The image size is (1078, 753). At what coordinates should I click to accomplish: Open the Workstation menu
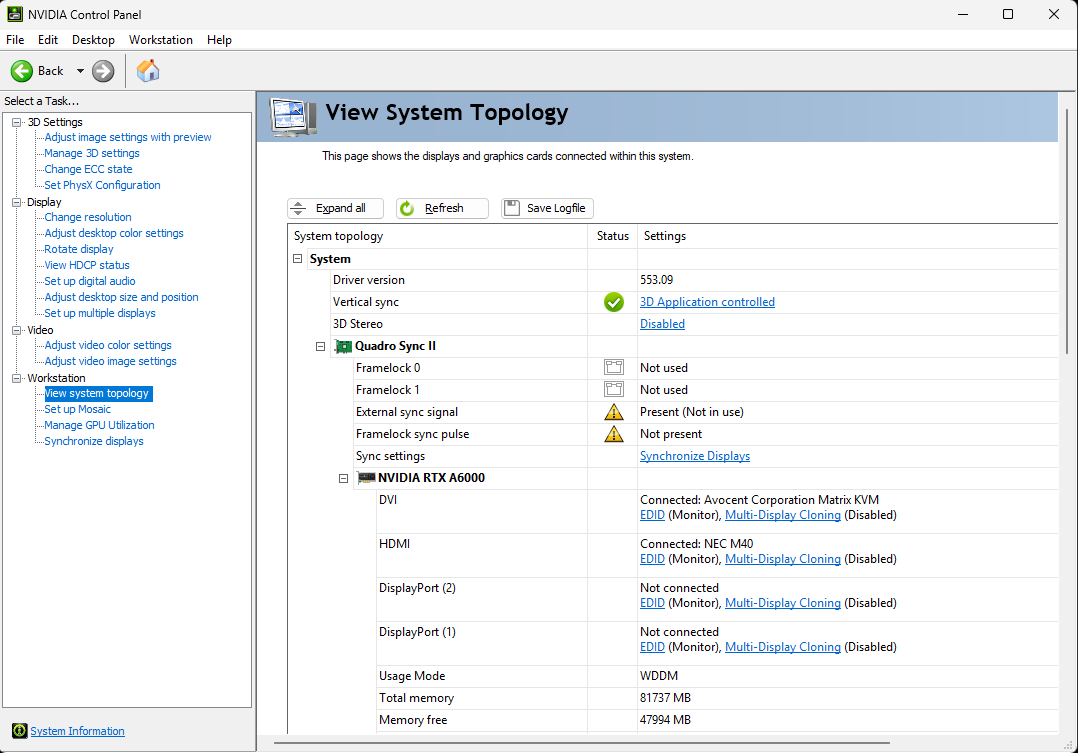click(x=161, y=40)
